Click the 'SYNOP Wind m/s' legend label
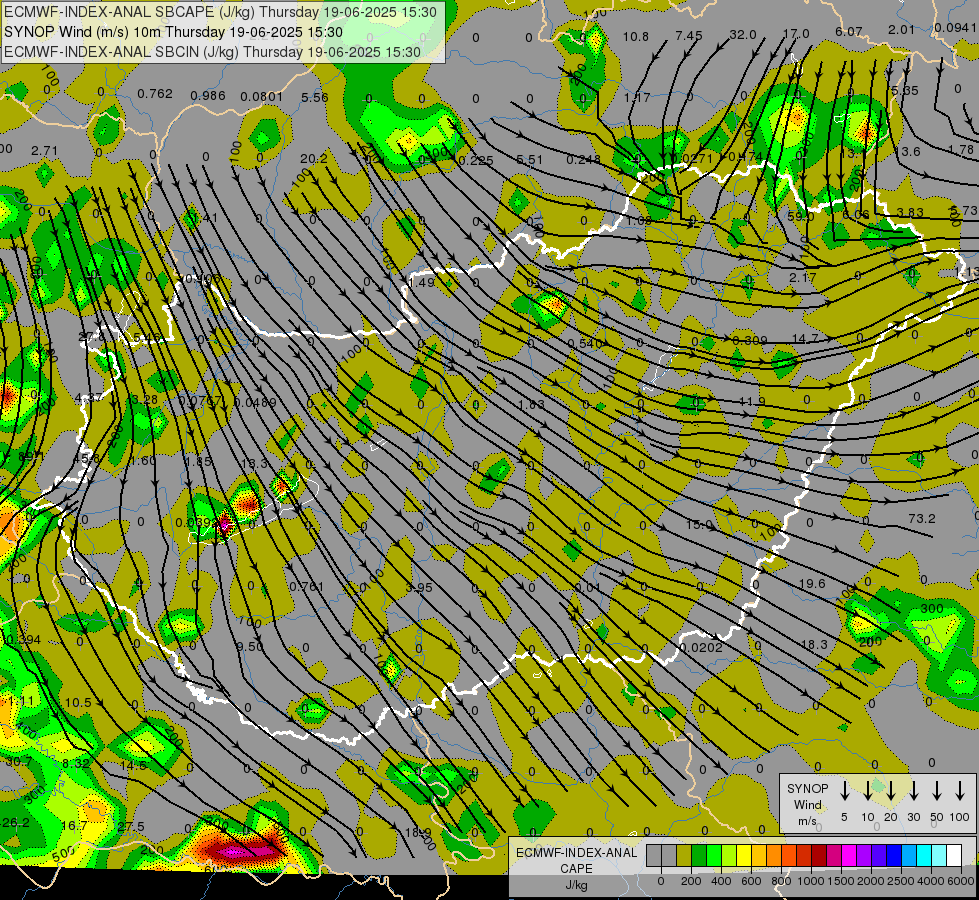The width and height of the screenshot is (979, 900). 807,804
